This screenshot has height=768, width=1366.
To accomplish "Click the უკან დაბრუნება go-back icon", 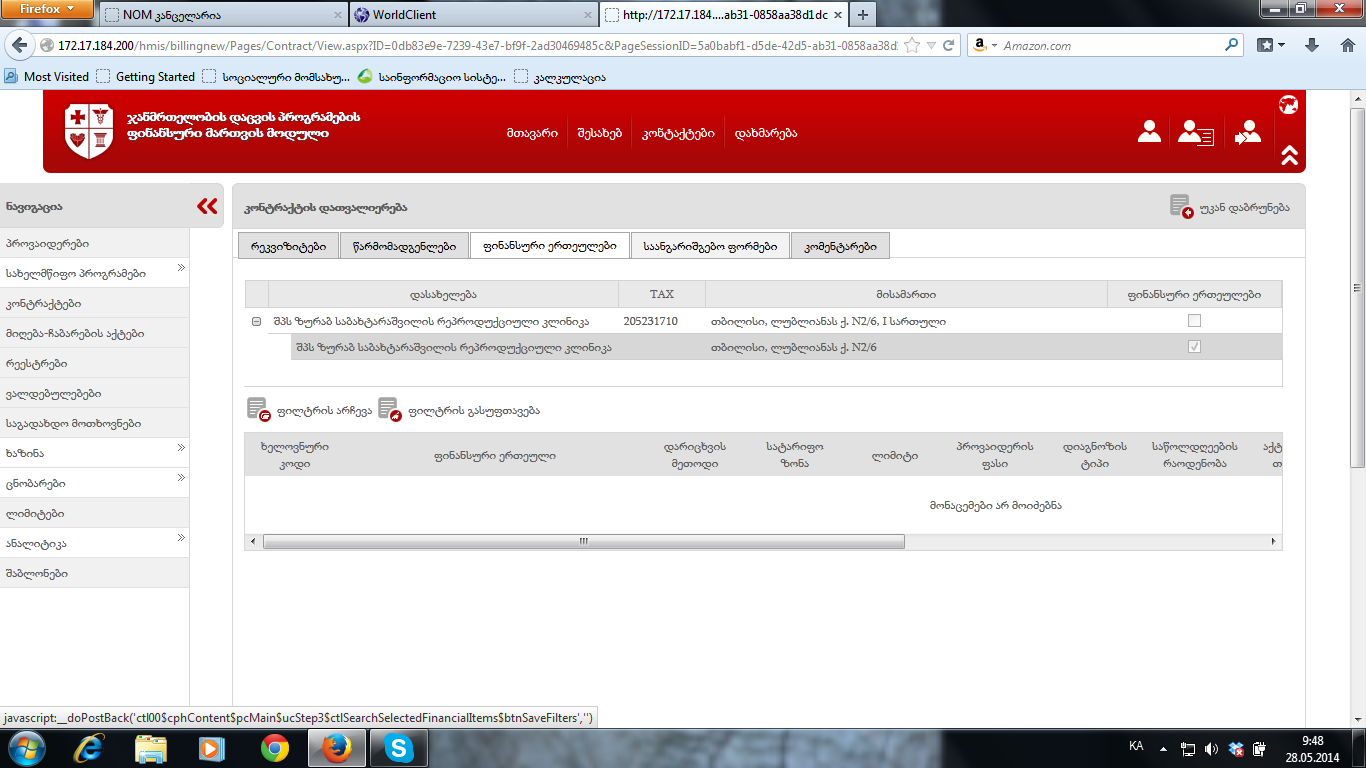I will [x=1181, y=207].
